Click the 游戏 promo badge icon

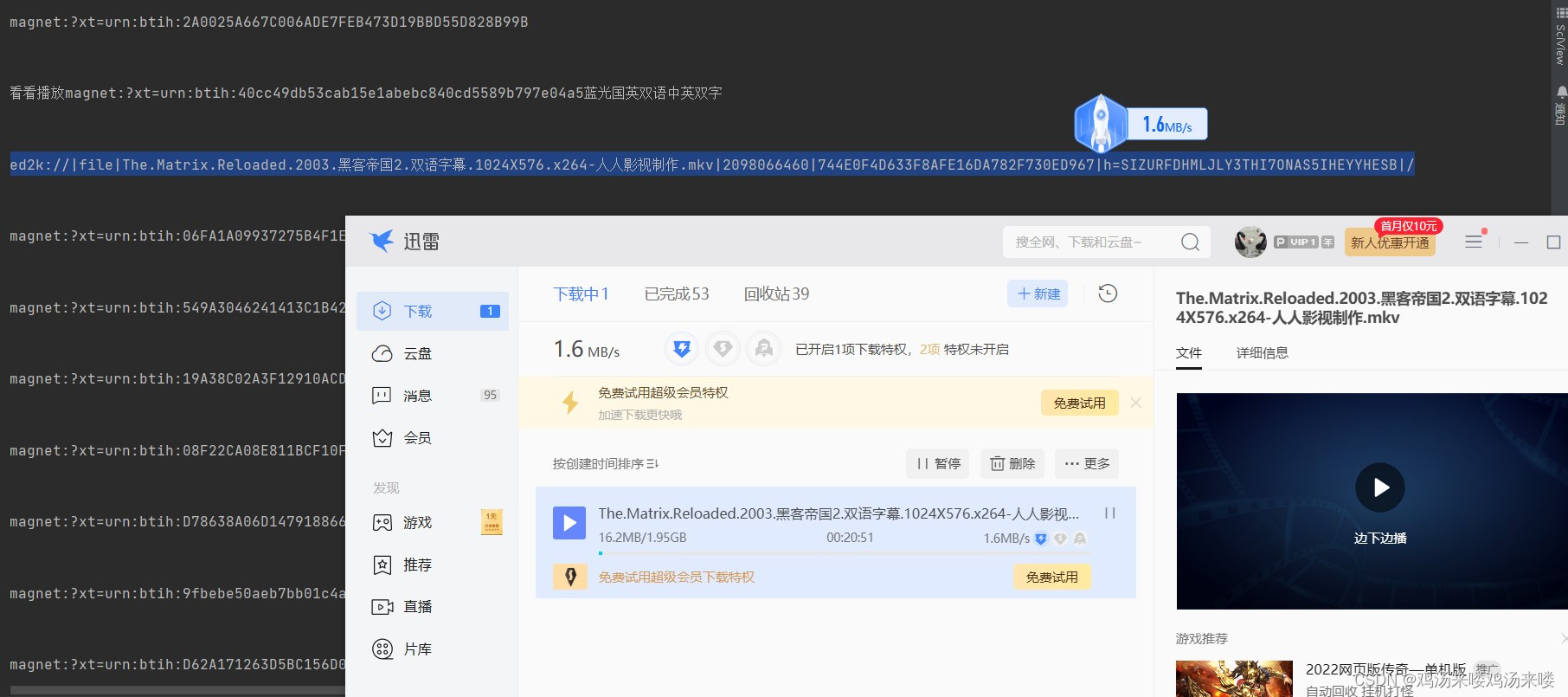click(492, 522)
